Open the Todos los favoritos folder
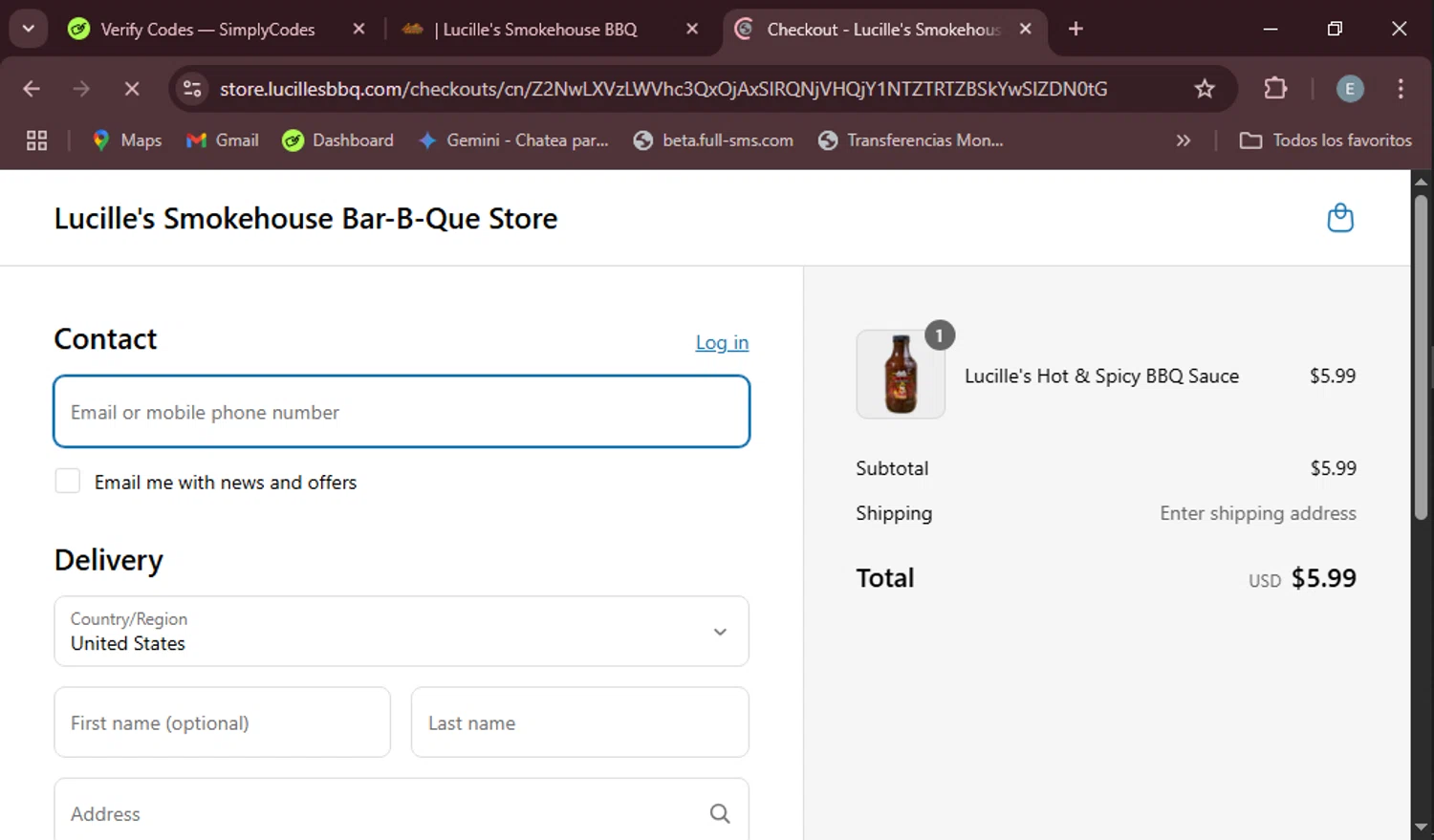1434x840 pixels. click(x=1325, y=140)
